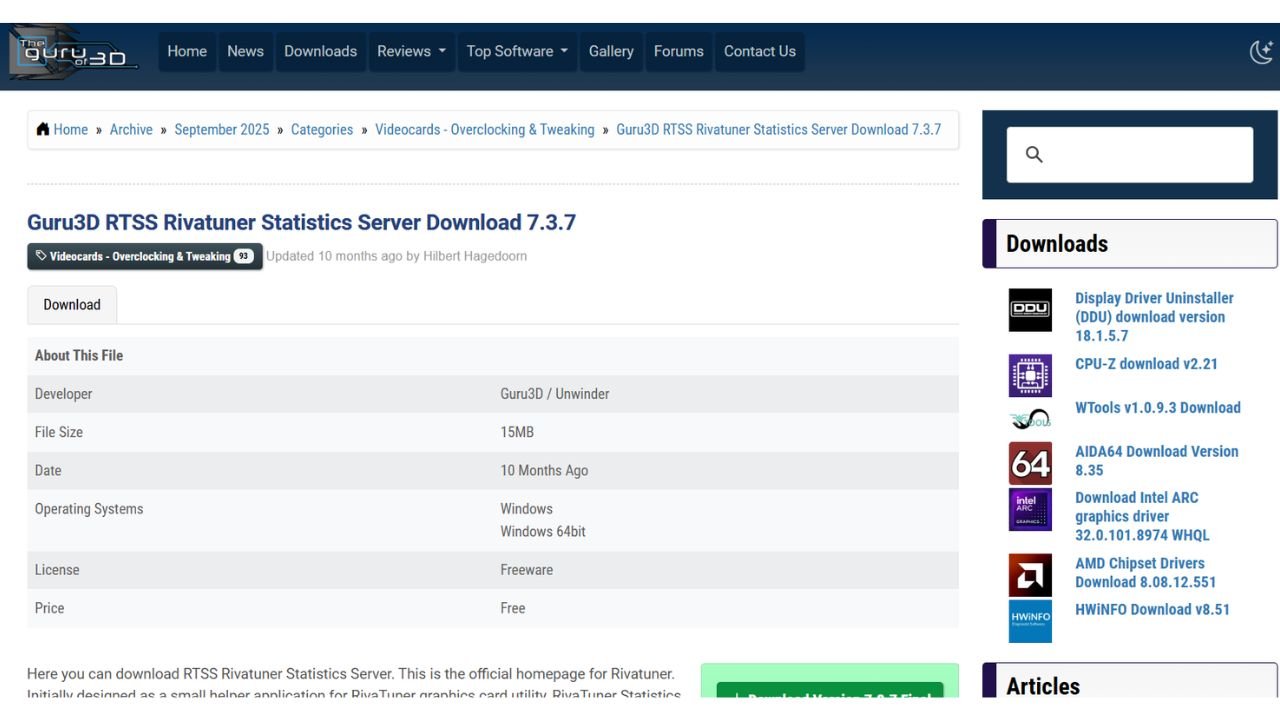Open AIDA64 Download Version 8.35 link
This screenshot has height=720, width=1280.
1157,461
